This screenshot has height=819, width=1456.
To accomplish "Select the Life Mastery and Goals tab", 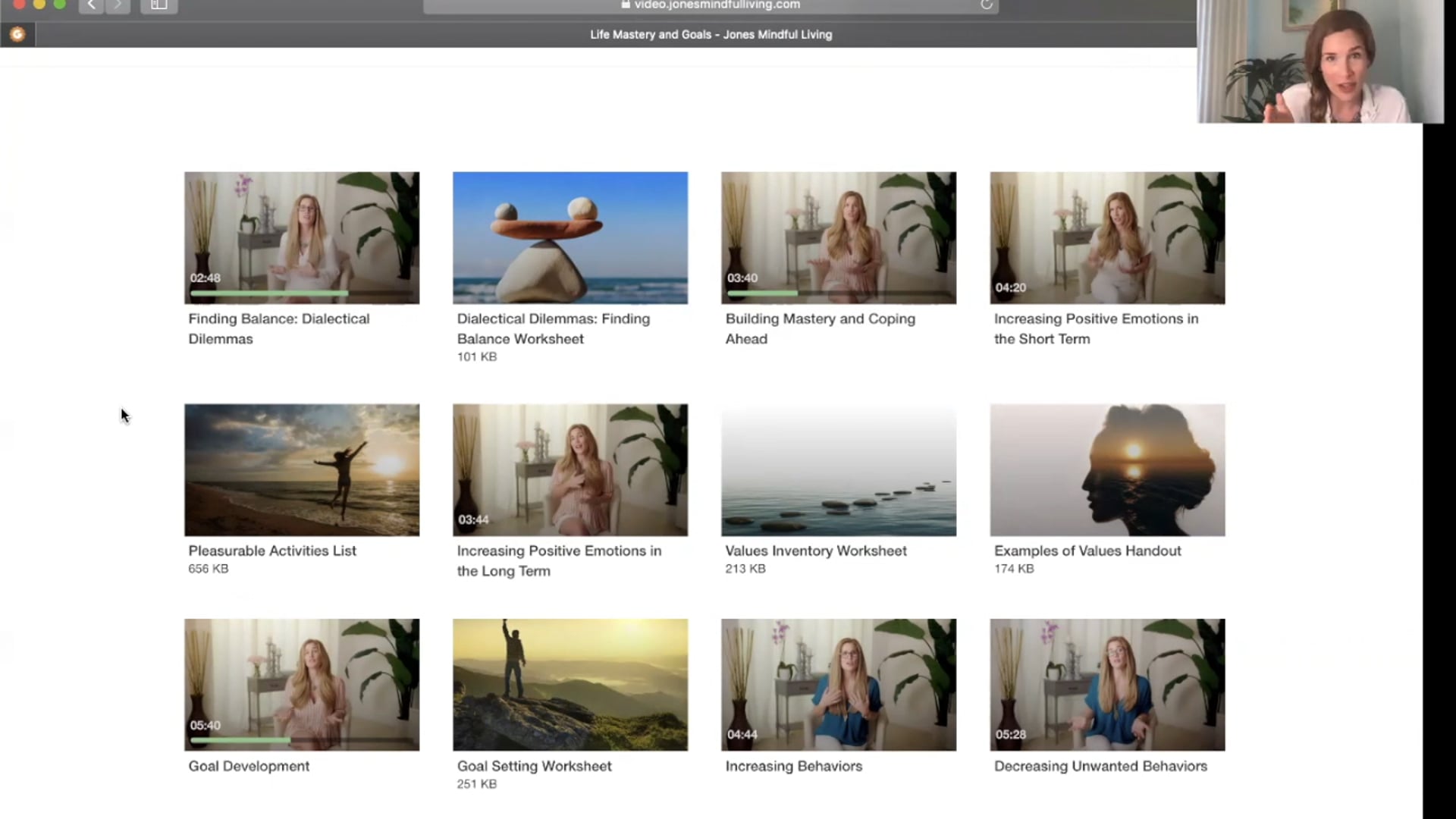I will pyautogui.click(x=711, y=34).
